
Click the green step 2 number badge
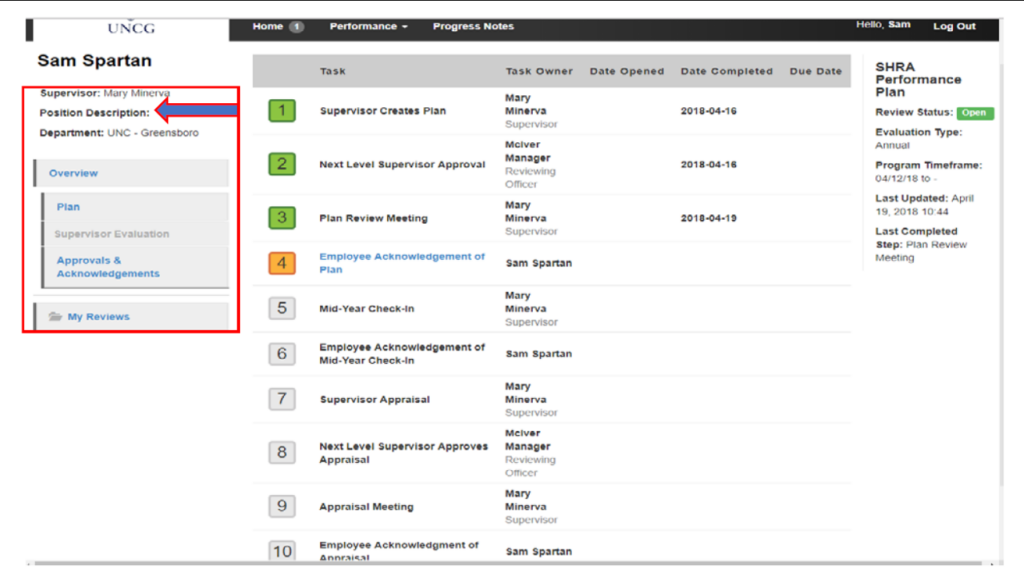282,164
